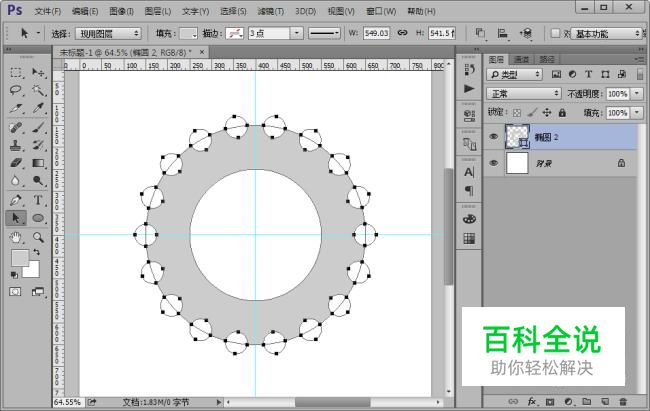Select the Horizontal Type tool
Screen dimensions: 650x411
coord(38,200)
